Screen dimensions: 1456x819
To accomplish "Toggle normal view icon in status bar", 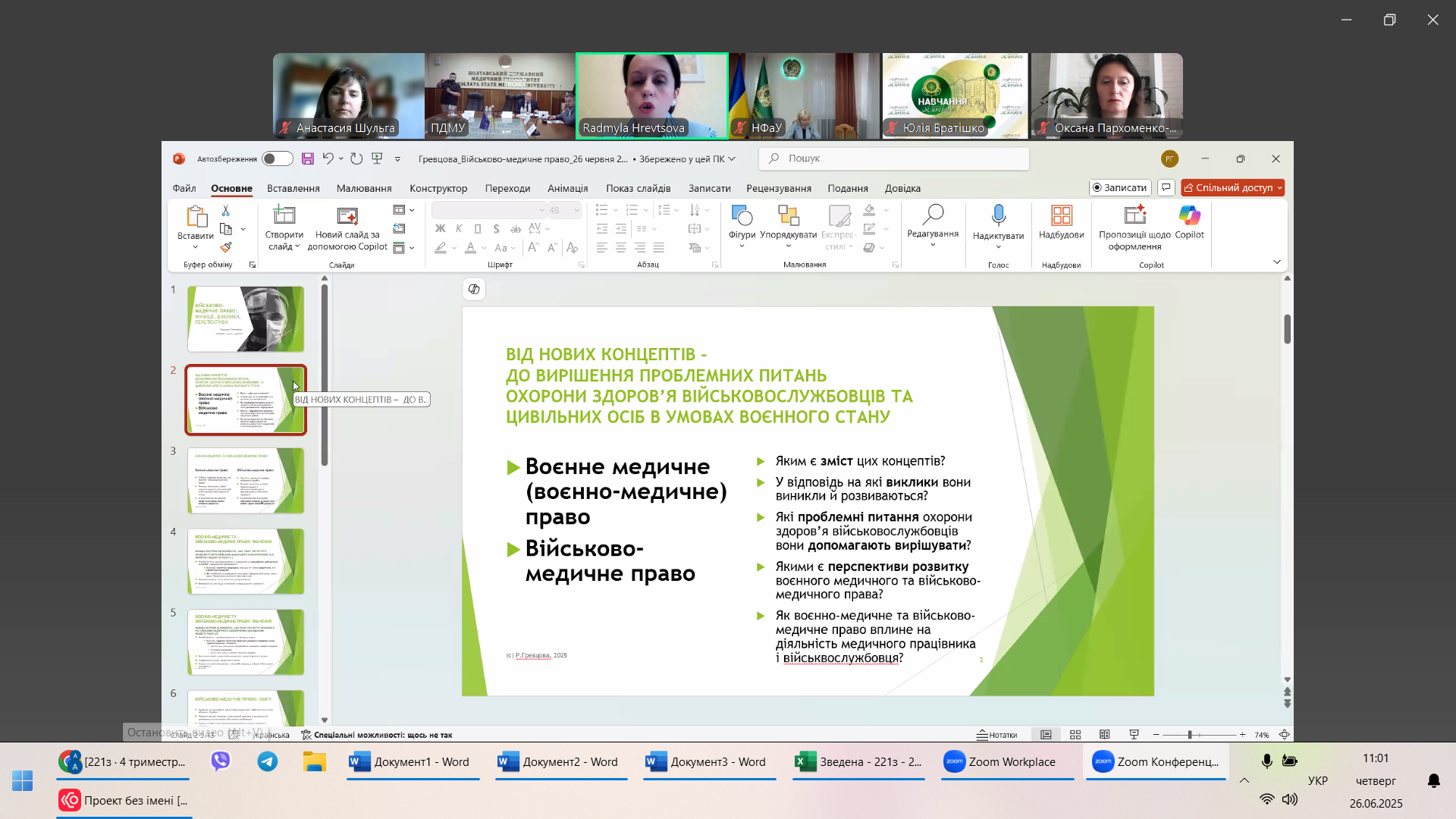I will coord(1046,734).
